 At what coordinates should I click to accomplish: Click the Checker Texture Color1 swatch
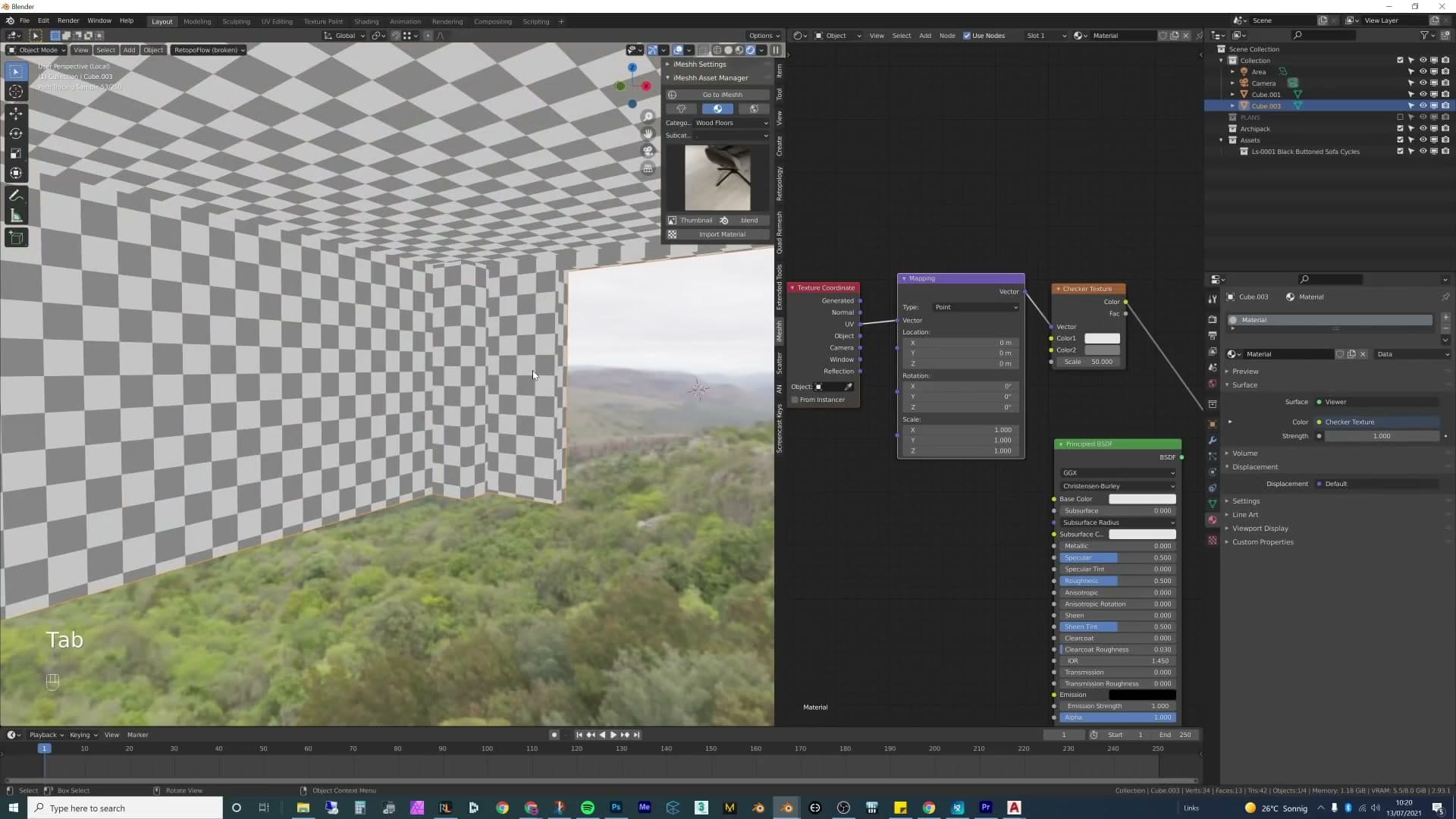point(1102,338)
